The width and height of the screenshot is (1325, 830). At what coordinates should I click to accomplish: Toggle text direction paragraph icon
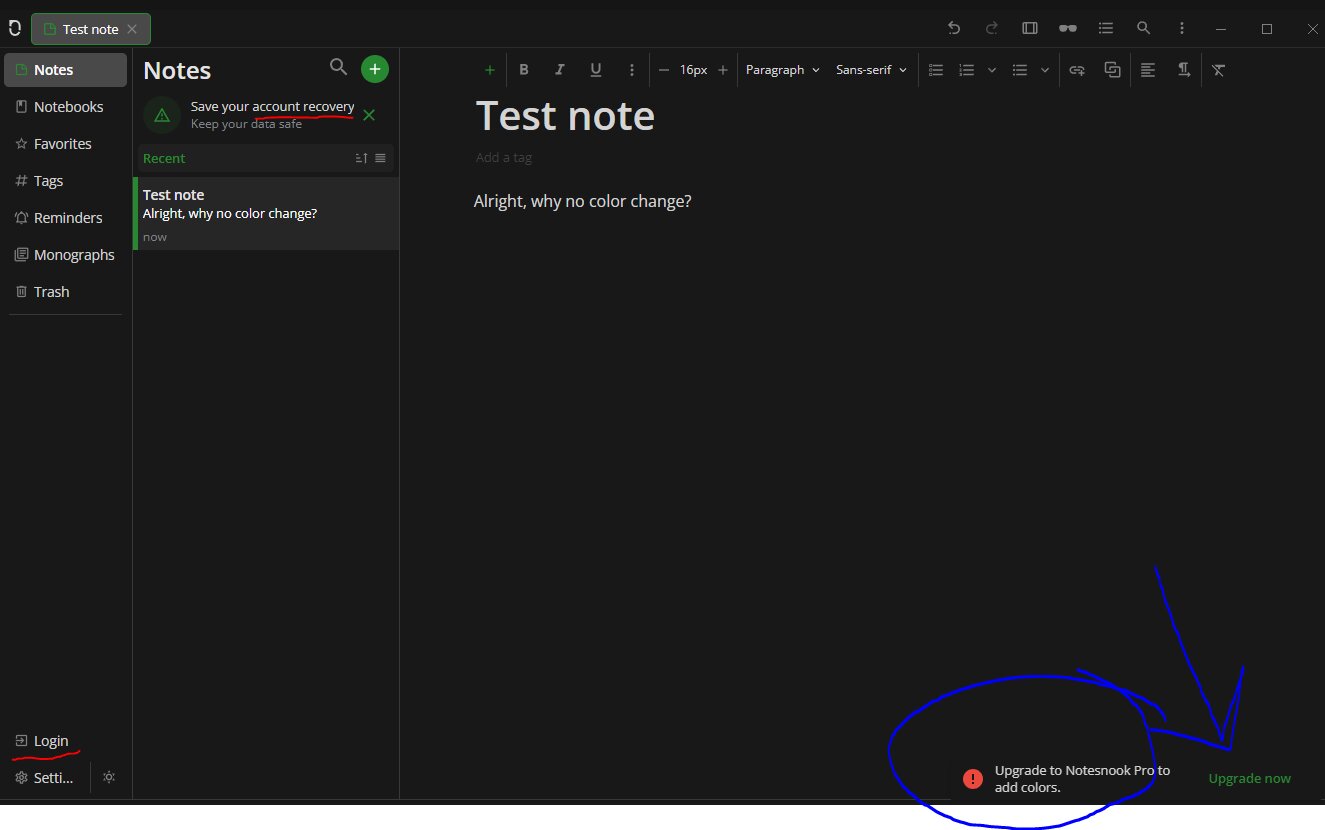(1183, 70)
